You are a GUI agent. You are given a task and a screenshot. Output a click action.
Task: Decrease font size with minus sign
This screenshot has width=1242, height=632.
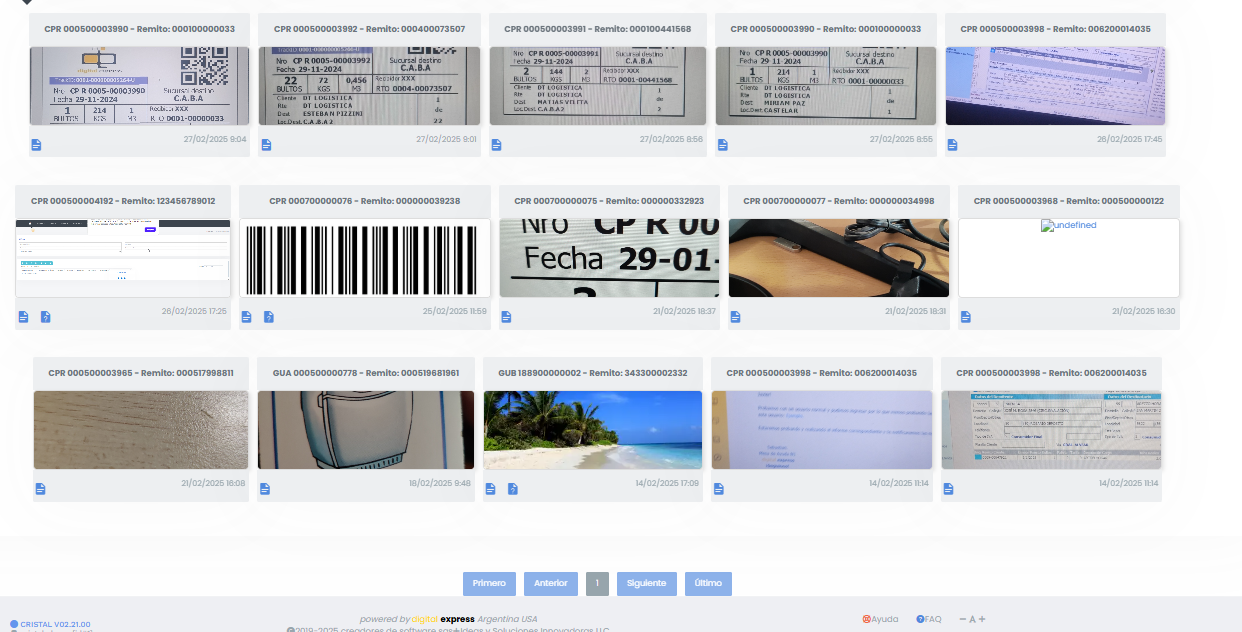[962, 619]
